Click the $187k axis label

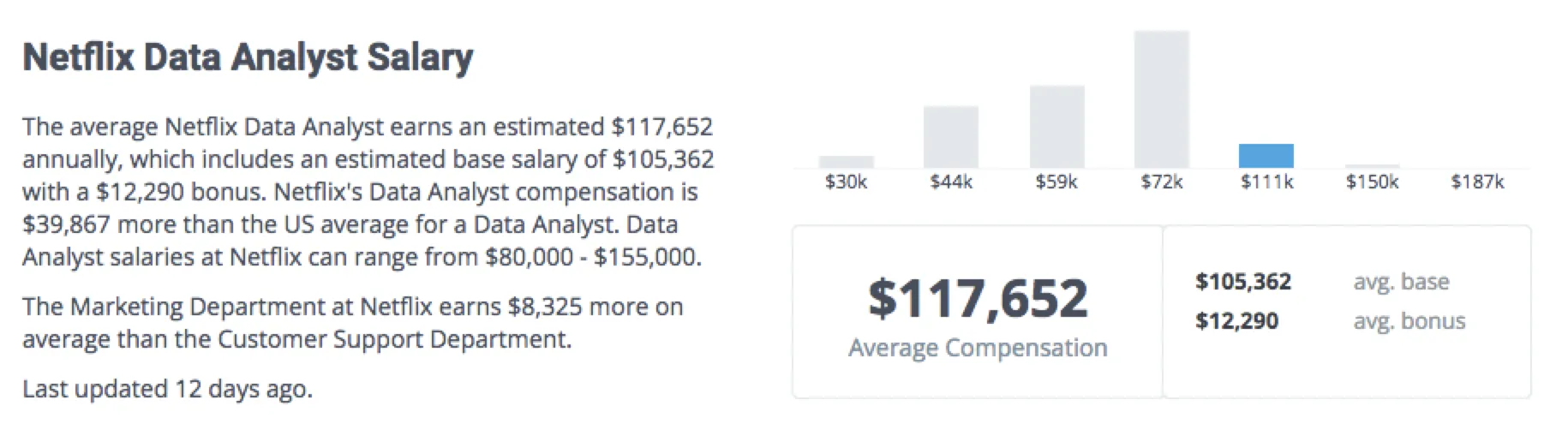(1477, 182)
